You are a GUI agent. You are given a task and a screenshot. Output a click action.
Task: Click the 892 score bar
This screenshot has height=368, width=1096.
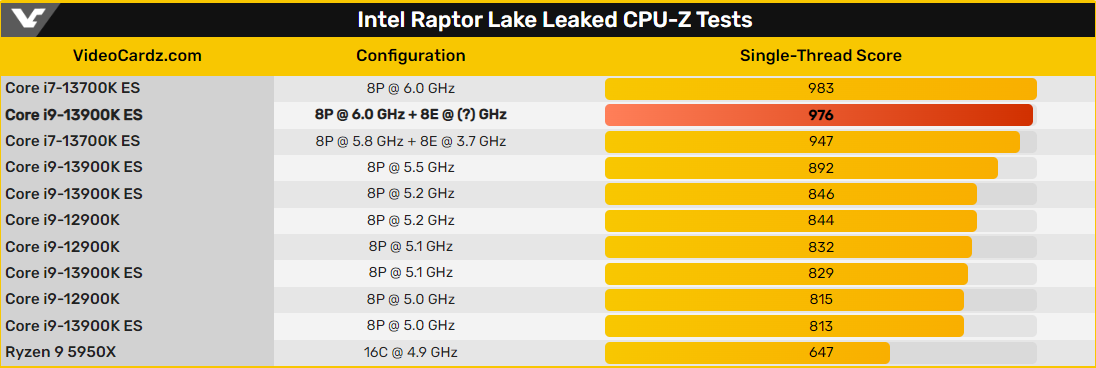pos(801,168)
